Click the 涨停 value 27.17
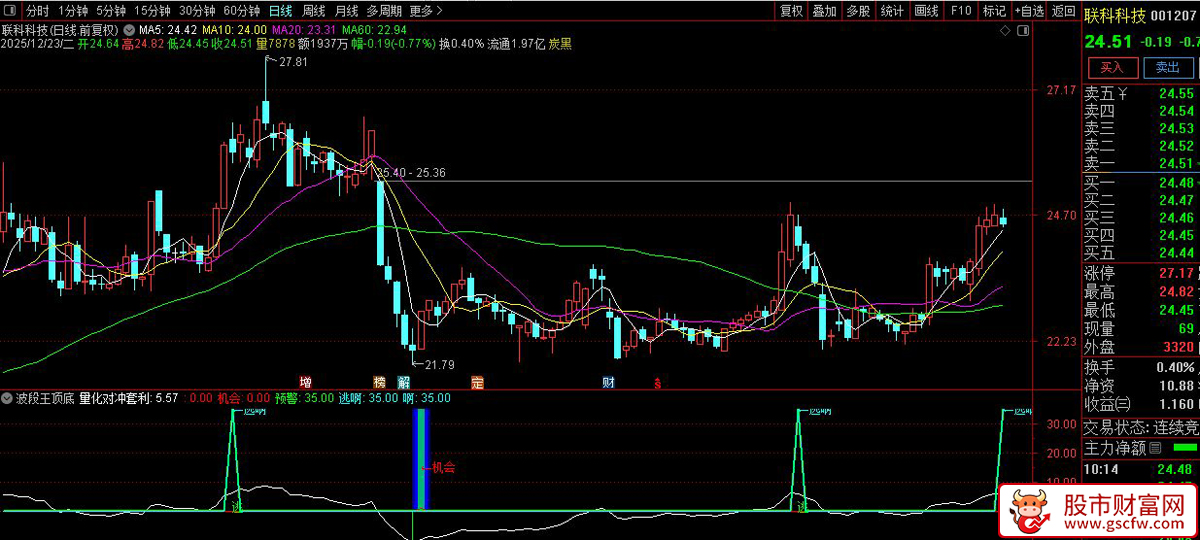1200x540 pixels. [x=1176, y=273]
